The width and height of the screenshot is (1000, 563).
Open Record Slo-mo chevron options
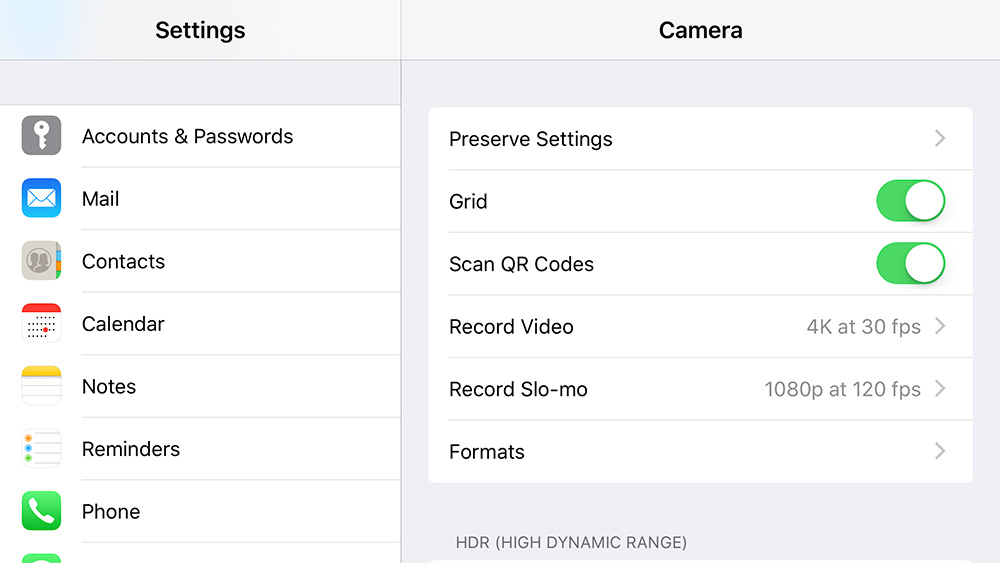[x=940, y=388]
